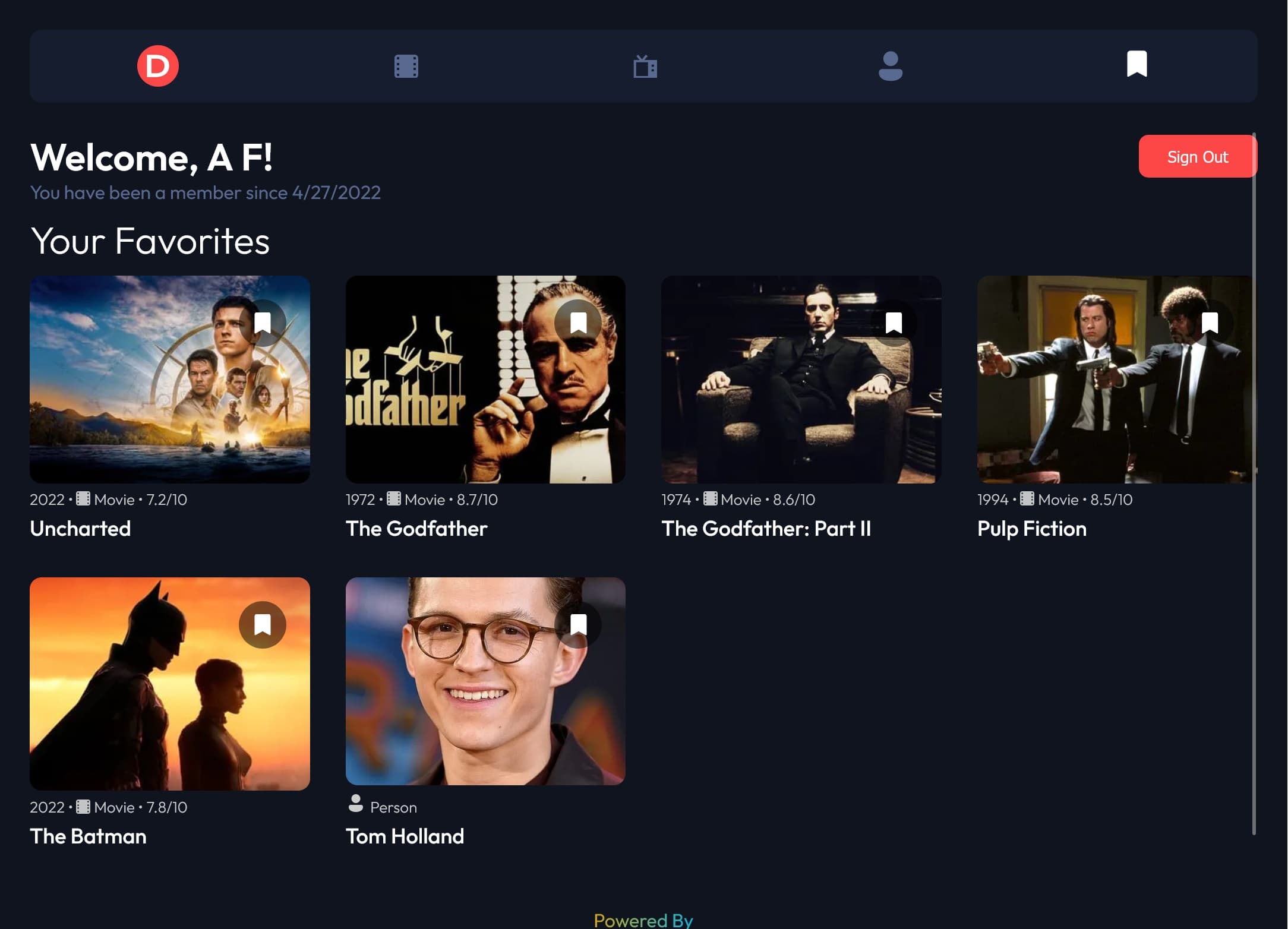Click the red D logo icon
Image resolution: width=1288 pixels, height=929 pixels.
pyautogui.click(x=157, y=66)
